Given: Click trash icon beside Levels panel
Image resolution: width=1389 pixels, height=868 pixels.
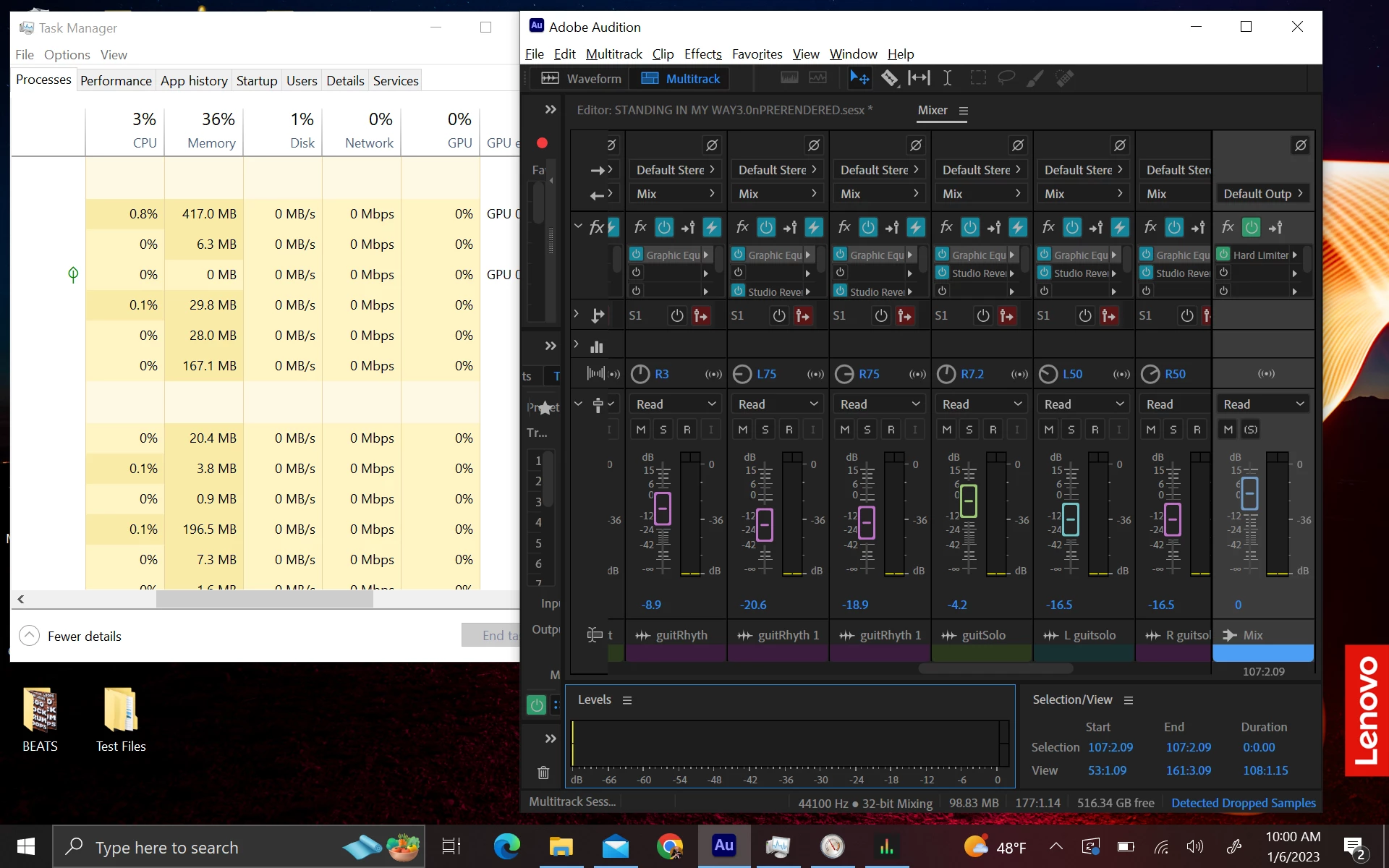Looking at the screenshot, I should click(543, 773).
